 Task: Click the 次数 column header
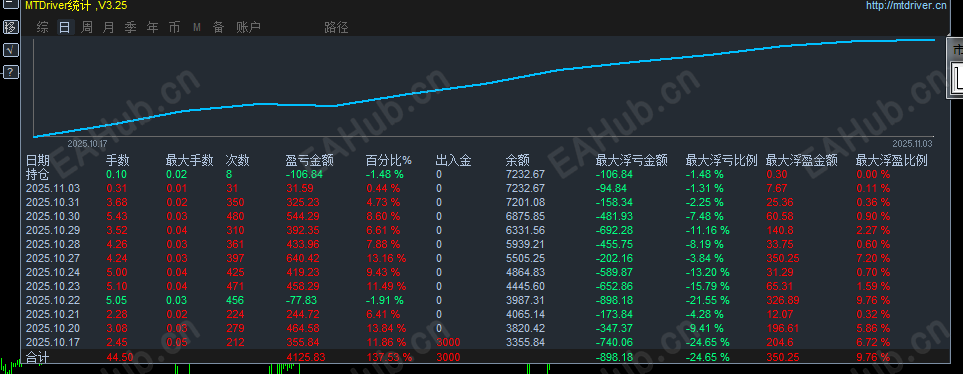coord(238,161)
